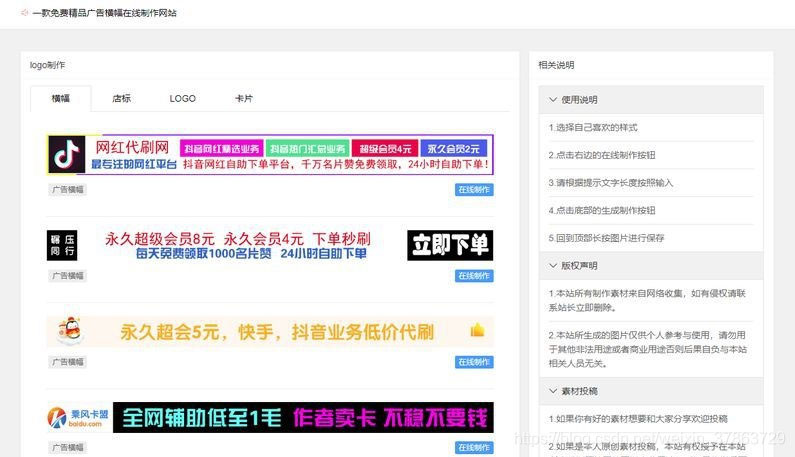
Task: Click the small site logo icon in the header
Action: 24,13
